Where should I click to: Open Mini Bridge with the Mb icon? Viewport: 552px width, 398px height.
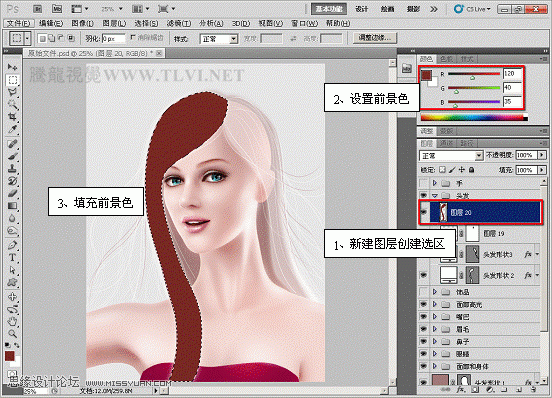(57, 9)
